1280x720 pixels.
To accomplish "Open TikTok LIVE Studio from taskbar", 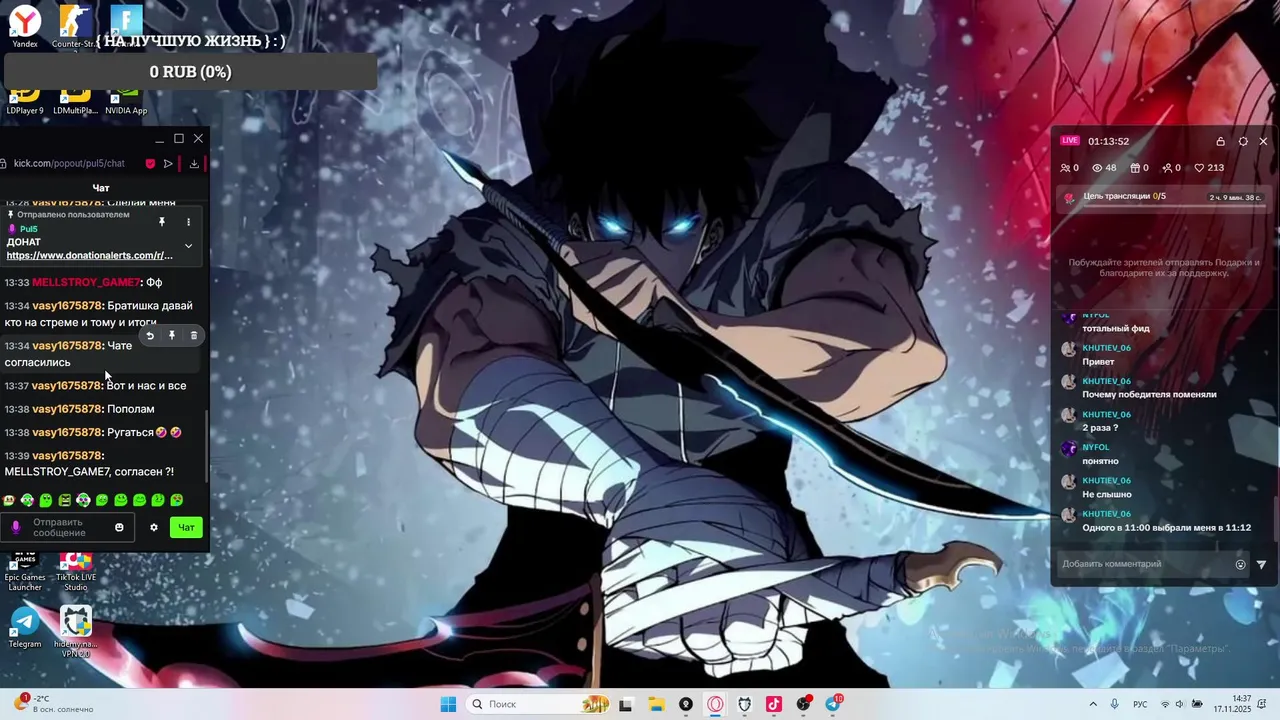I will click(774, 704).
